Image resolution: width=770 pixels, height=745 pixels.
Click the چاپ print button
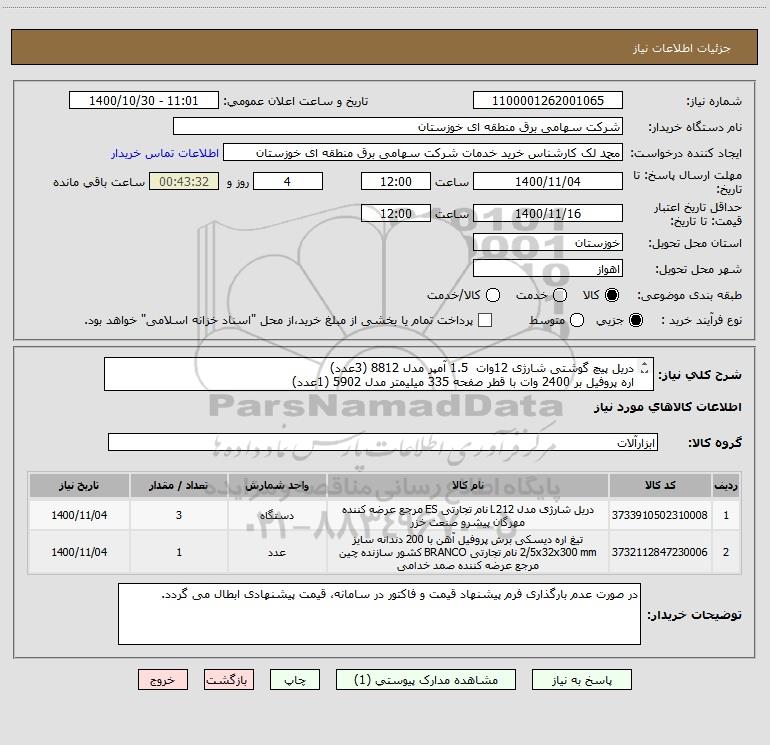point(295,680)
